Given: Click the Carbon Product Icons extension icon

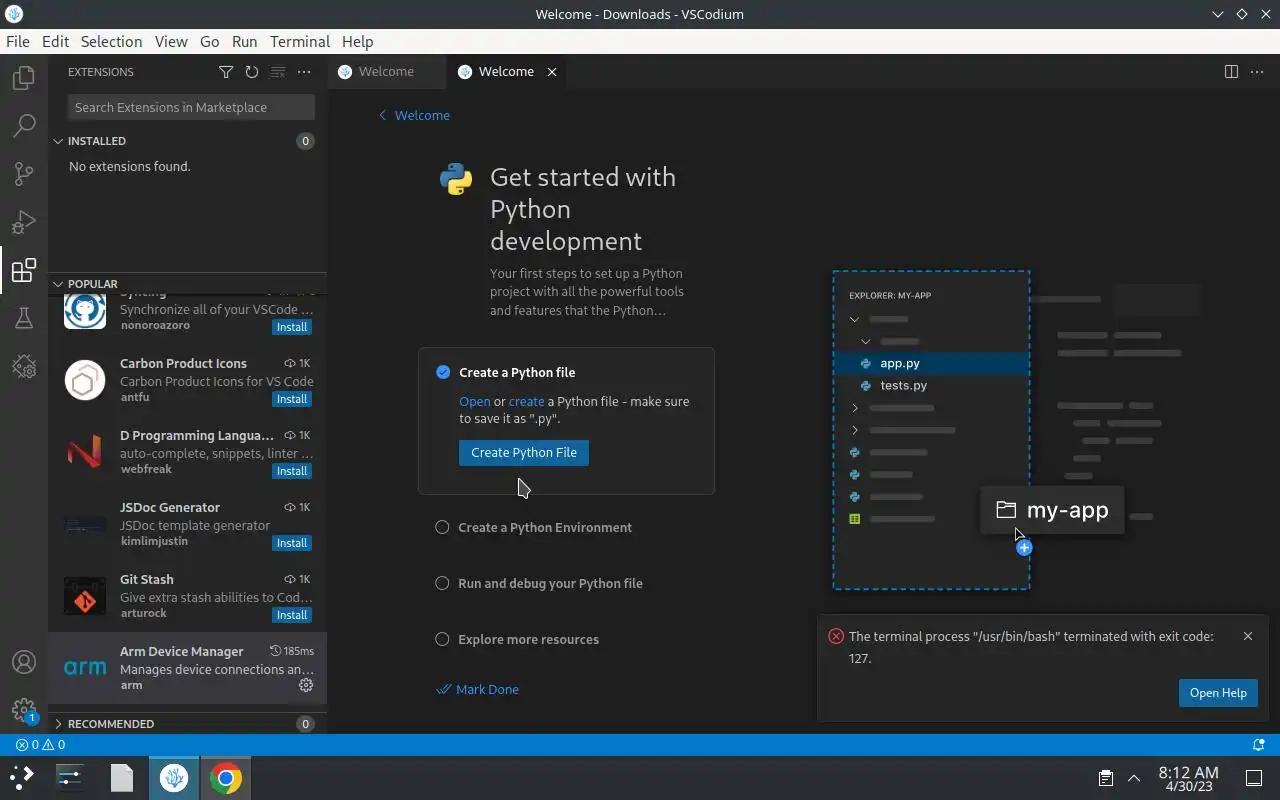Looking at the screenshot, I should 85,381.
